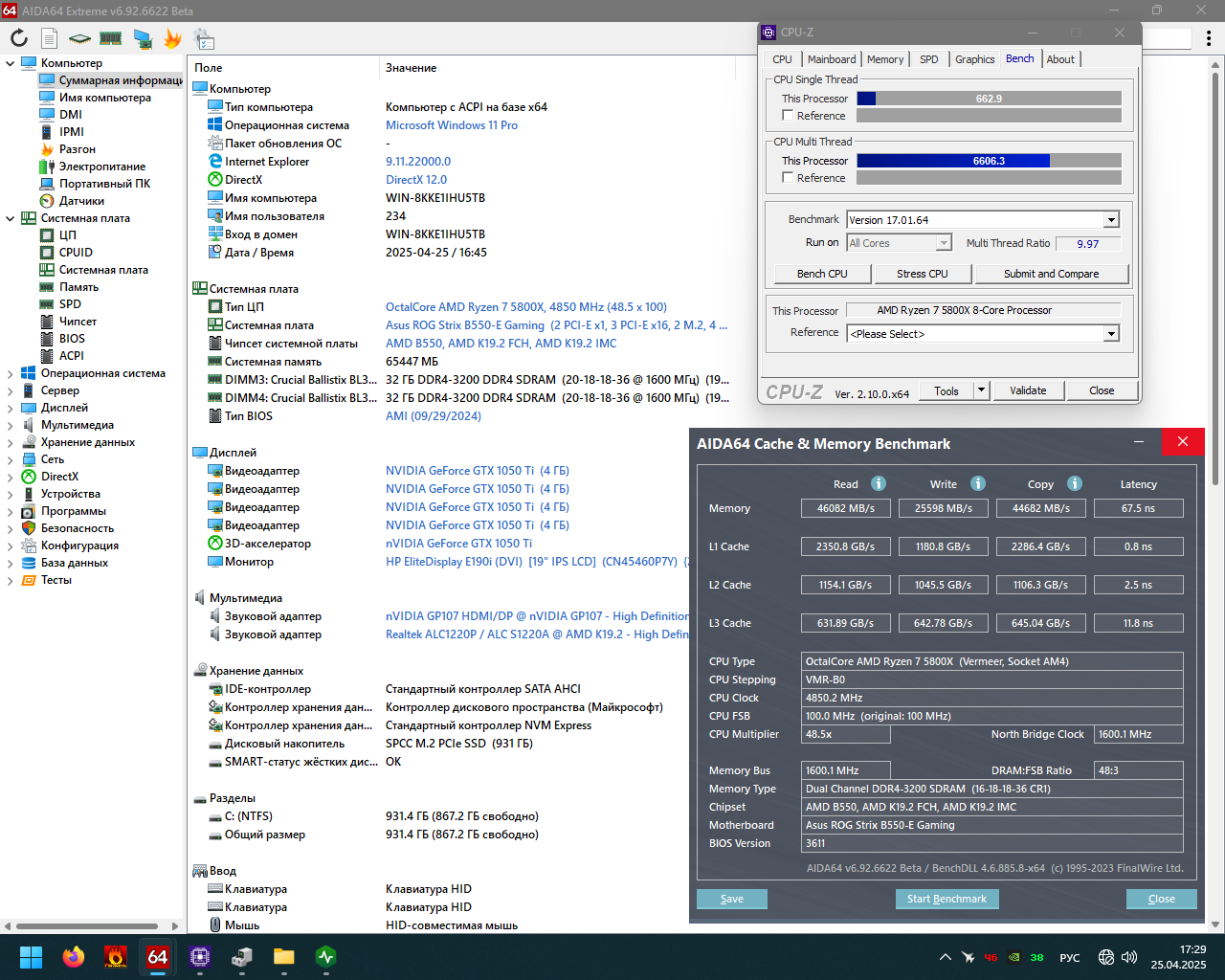Click the info icon next to Read
The height and width of the screenshot is (980, 1225).
(879, 483)
